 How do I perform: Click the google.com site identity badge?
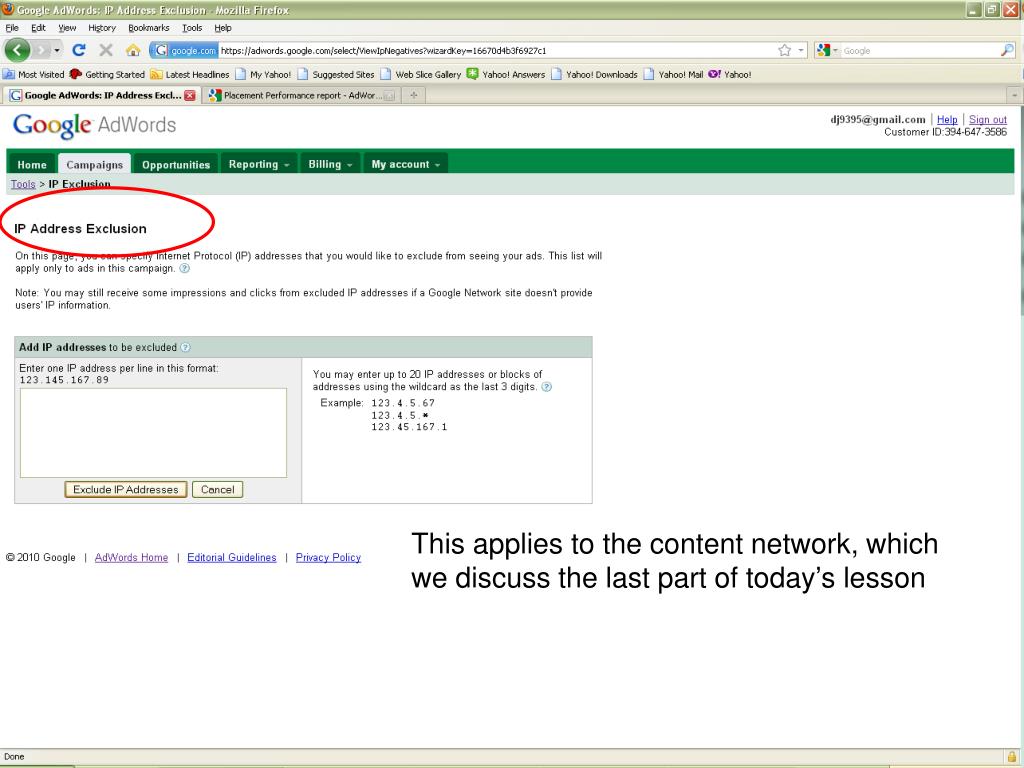click(185, 50)
